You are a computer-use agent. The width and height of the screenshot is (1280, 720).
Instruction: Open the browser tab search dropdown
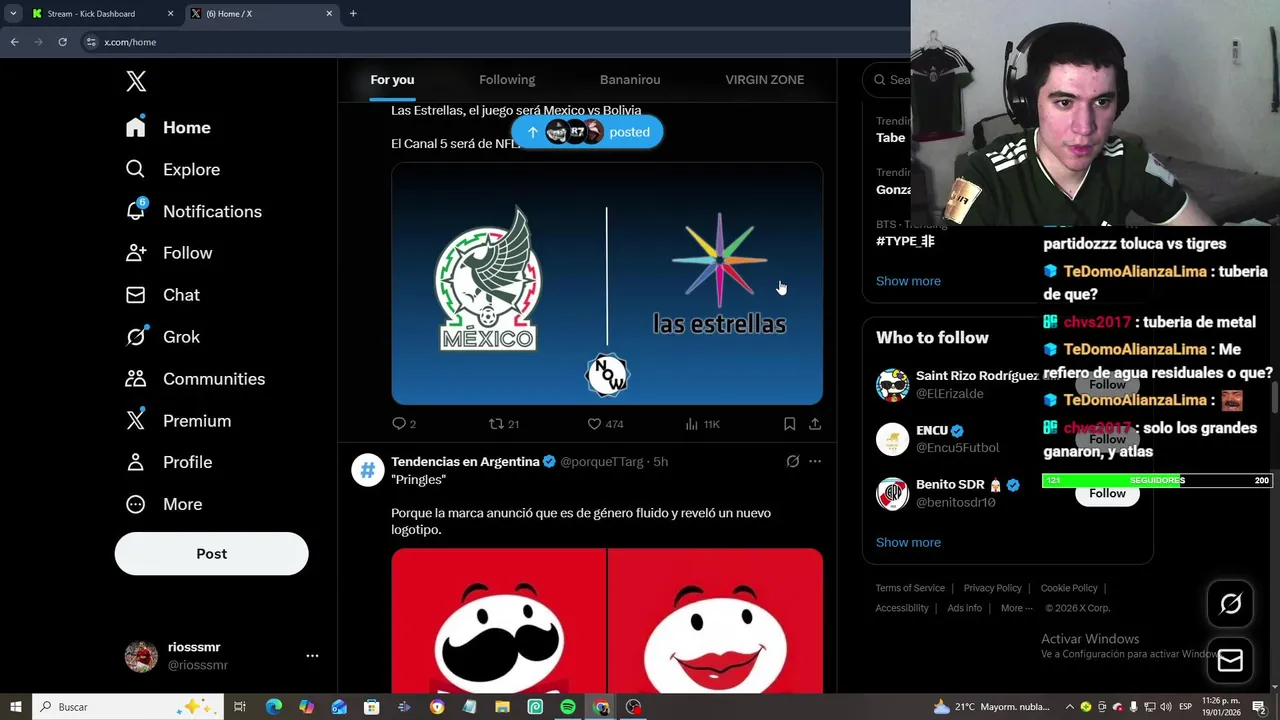point(13,14)
